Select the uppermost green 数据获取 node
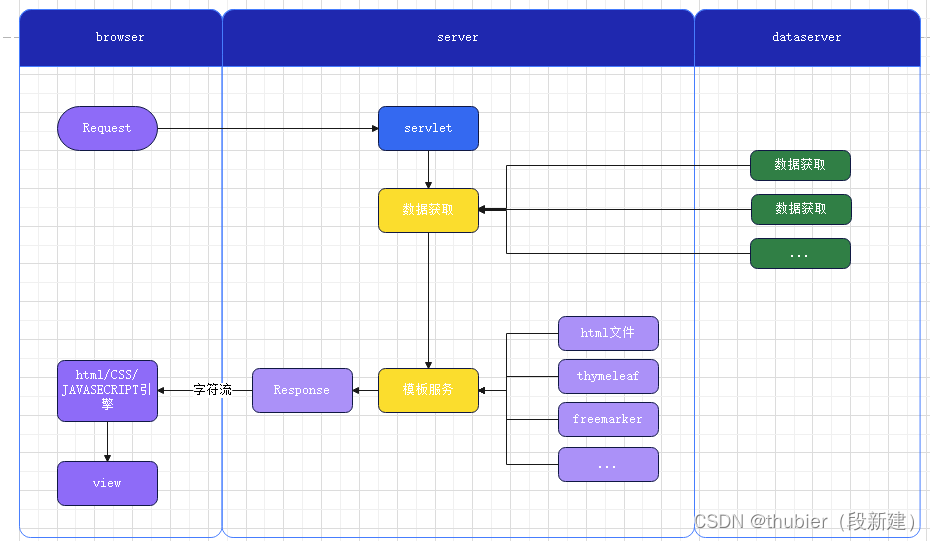The width and height of the screenshot is (930, 541). point(800,165)
